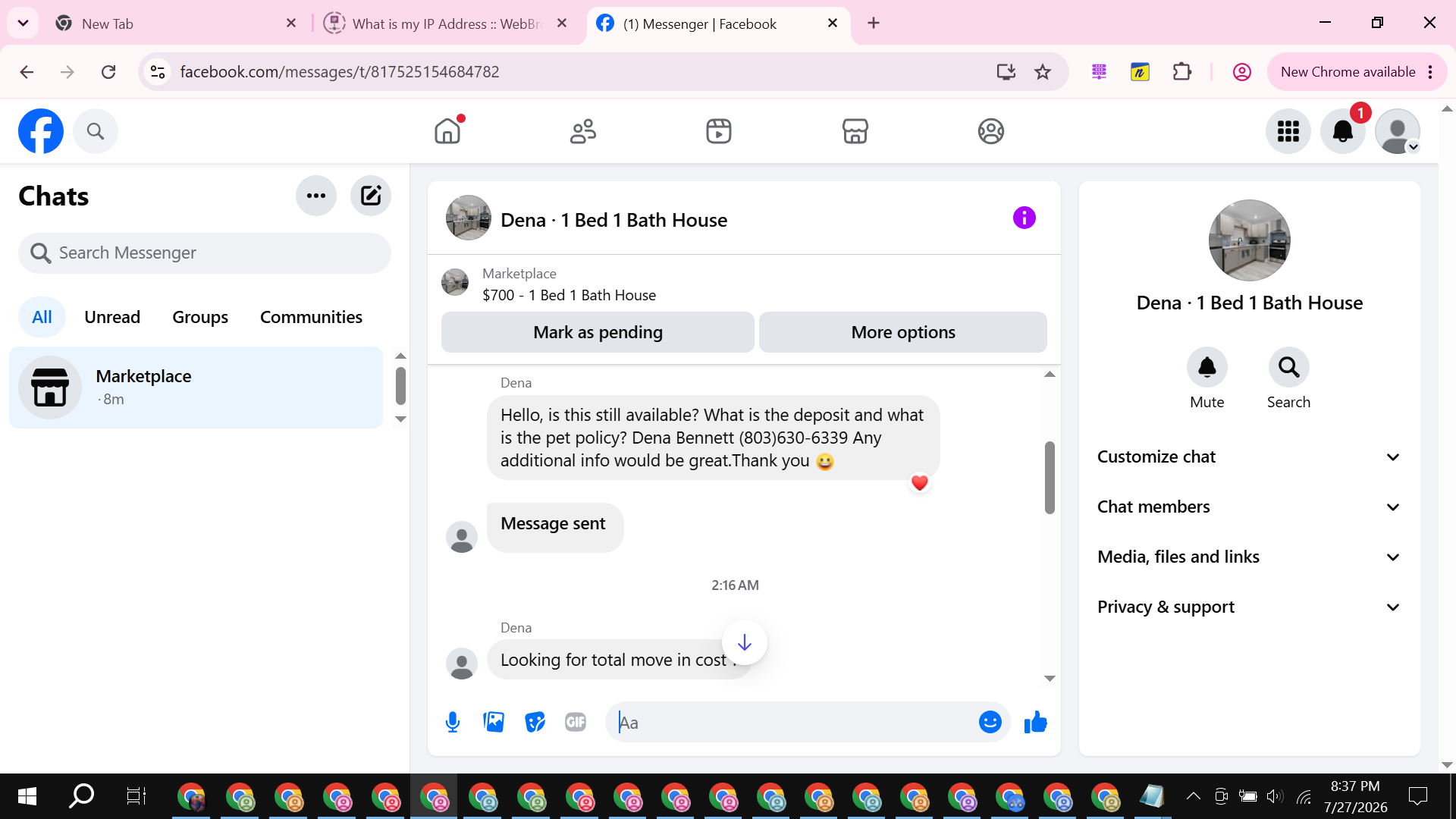Open the Facebook home logo
This screenshot has width=1456, height=819.
(x=41, y=131)
